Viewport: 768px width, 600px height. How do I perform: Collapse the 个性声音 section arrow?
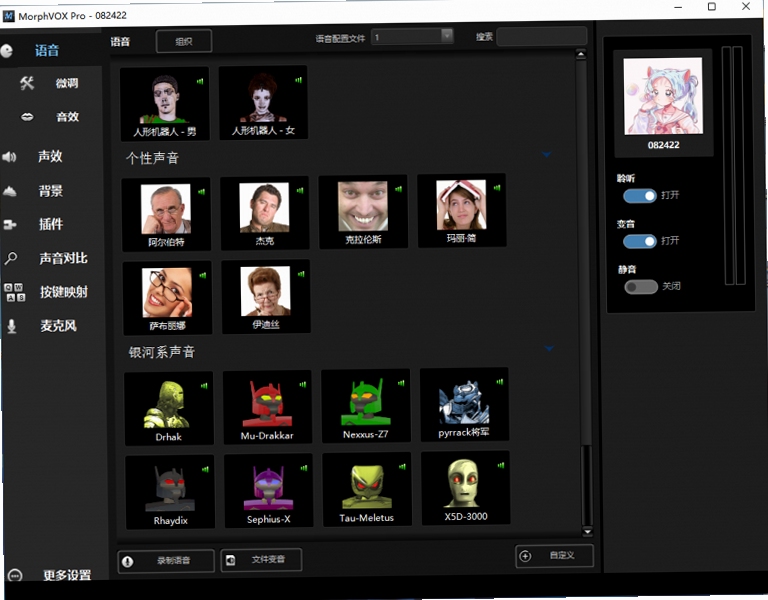(547, 154)
